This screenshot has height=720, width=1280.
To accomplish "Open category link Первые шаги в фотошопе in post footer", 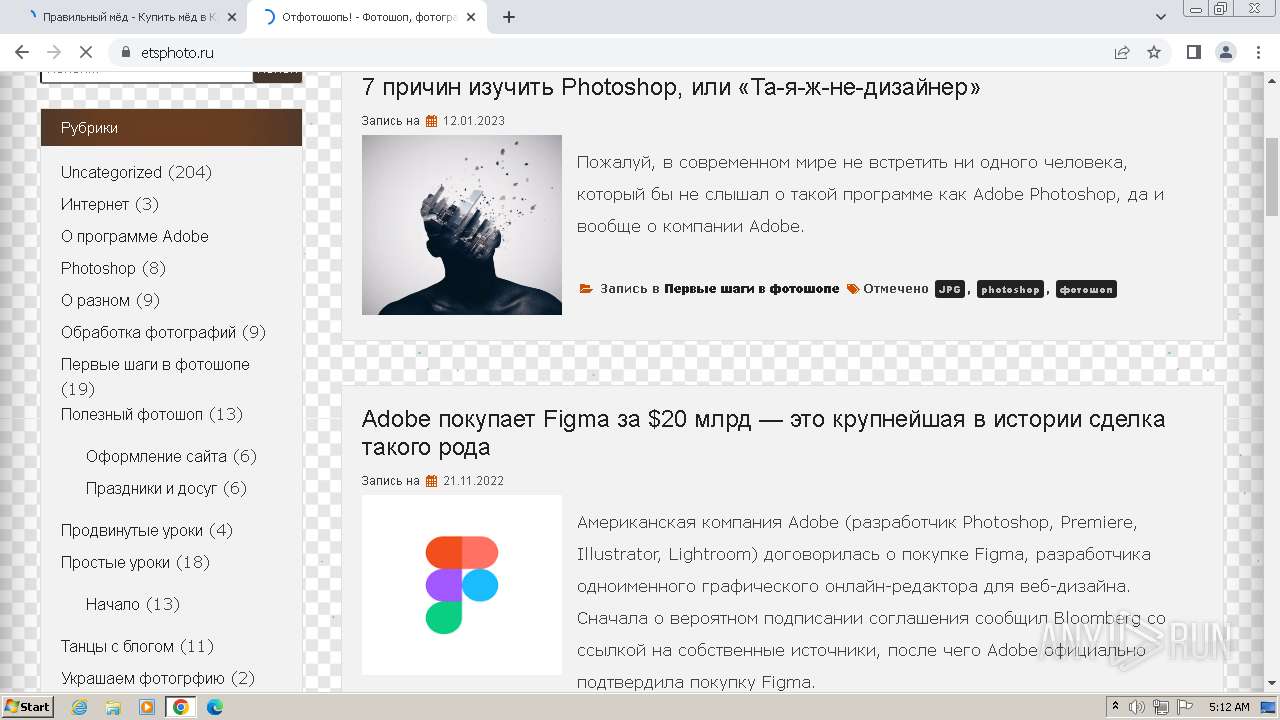I will 752,289.
